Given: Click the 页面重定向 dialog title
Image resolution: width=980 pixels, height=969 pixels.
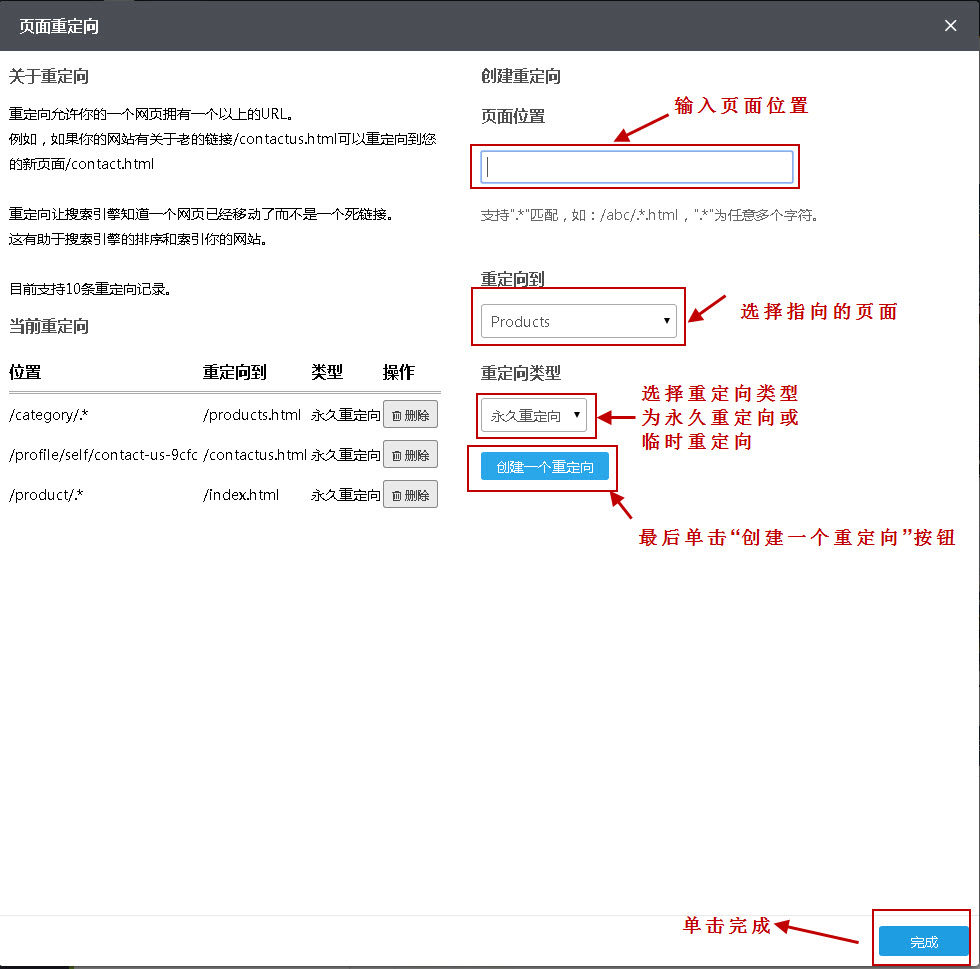Looking at the screenshot, I should [59, 27].
